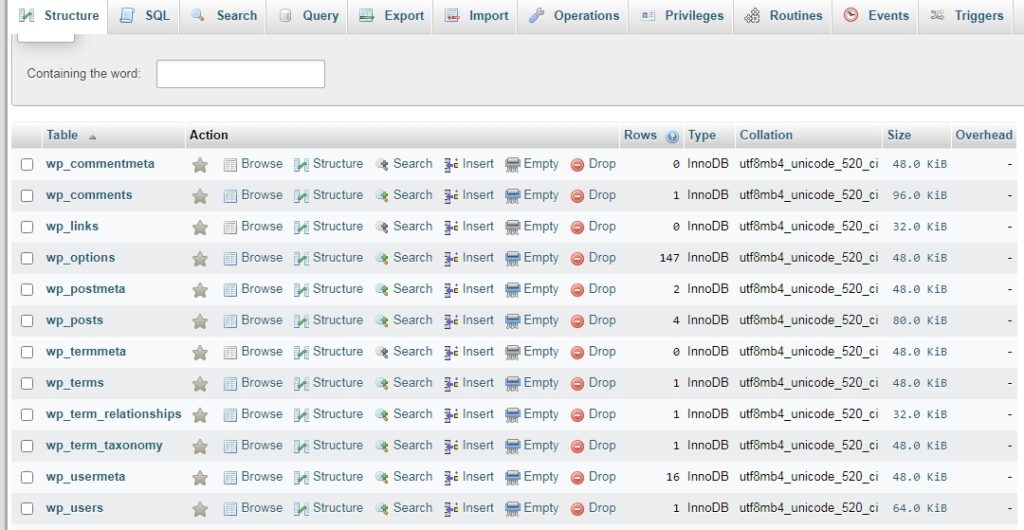The height and width of the screenshot is (530, 1024).
Task: Open wp_commentmeta table link
Action: click(x=100, y=164)
